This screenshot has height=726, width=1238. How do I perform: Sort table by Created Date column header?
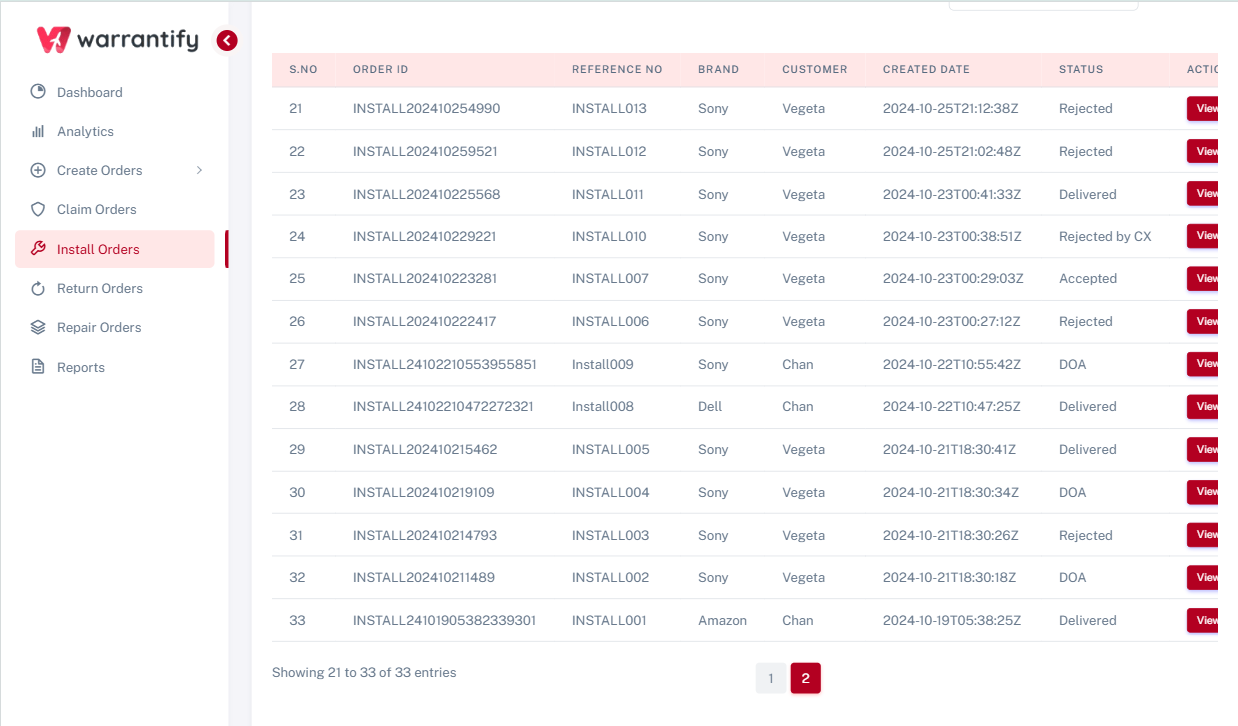pos(926,70)
